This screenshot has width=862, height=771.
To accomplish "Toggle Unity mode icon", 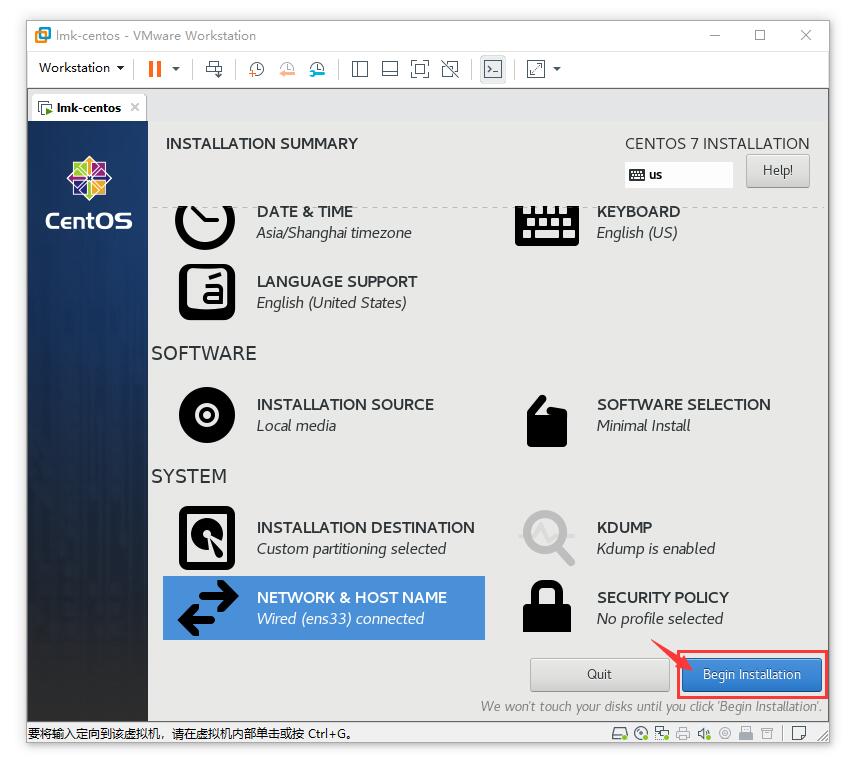I will [450, 69].
